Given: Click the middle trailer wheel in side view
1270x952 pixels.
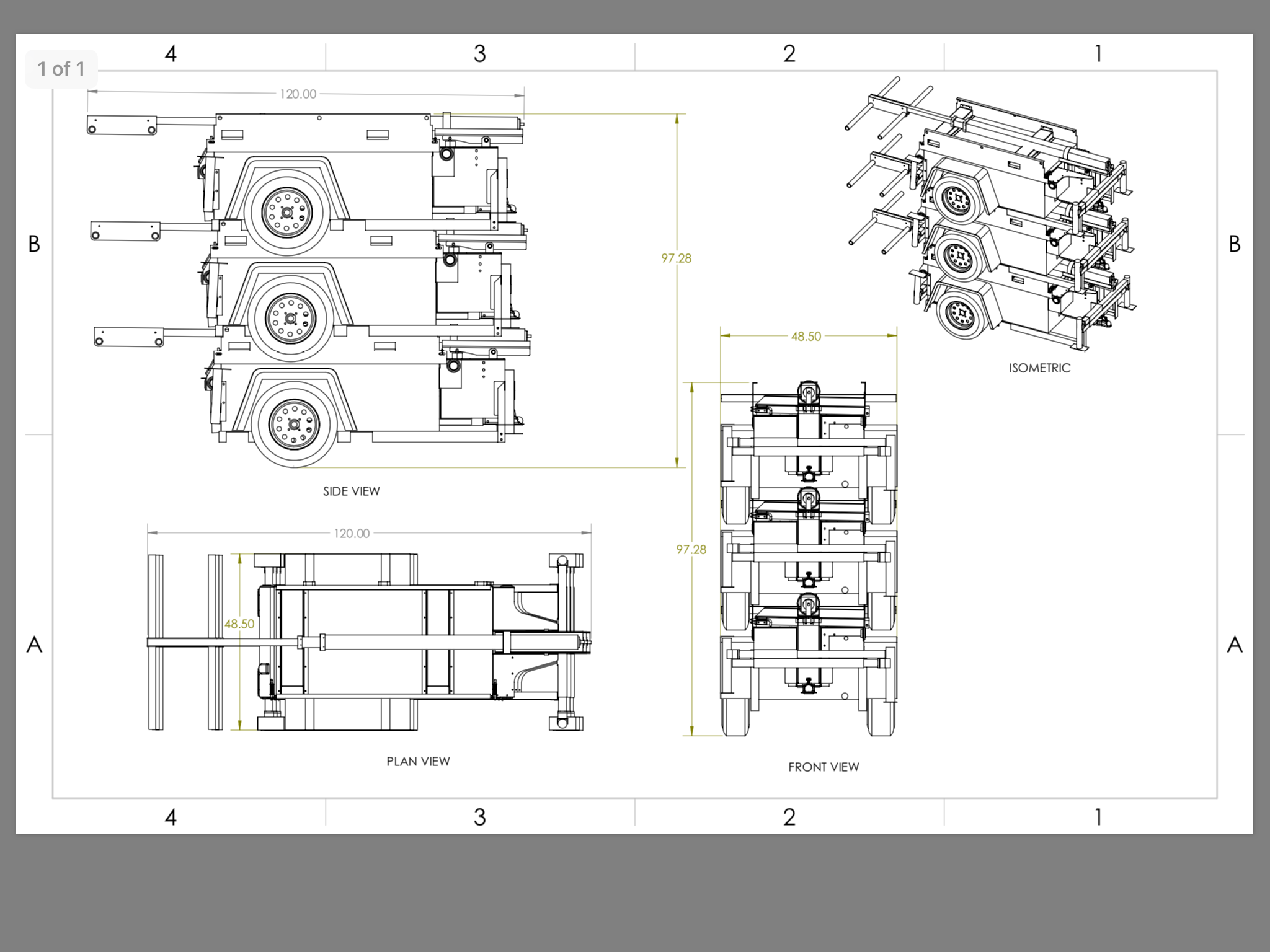Looking at the screenshot, I should pyautogui.click(x=290, y=319).
